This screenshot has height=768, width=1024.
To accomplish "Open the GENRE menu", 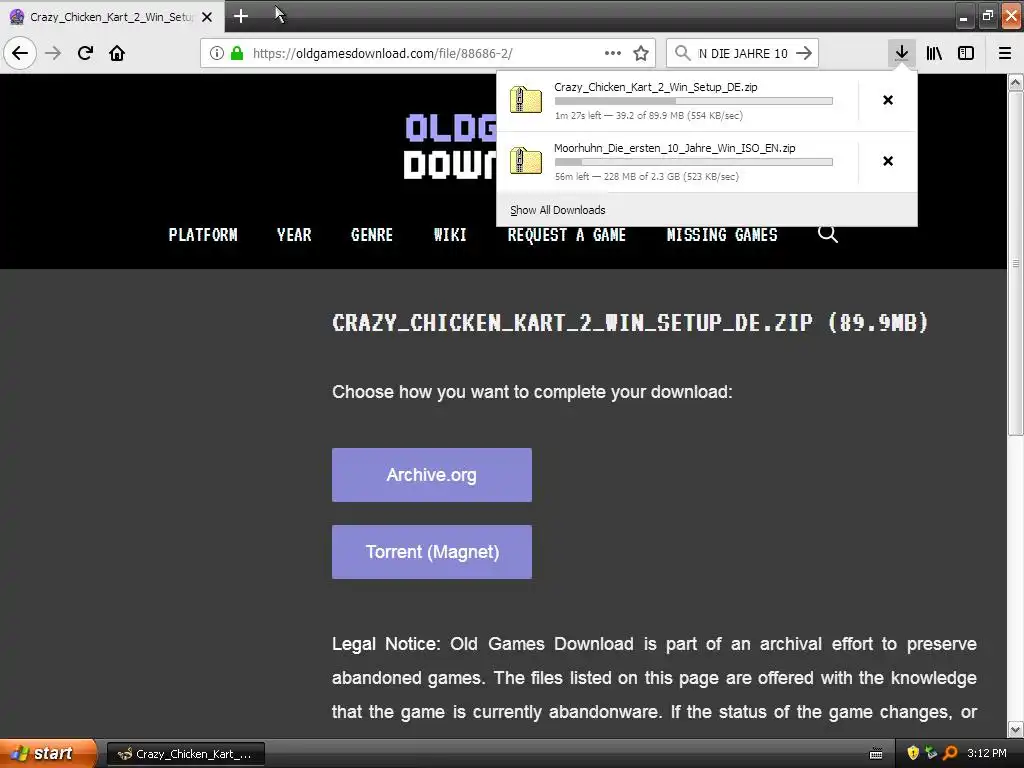I will click(372, 234).
